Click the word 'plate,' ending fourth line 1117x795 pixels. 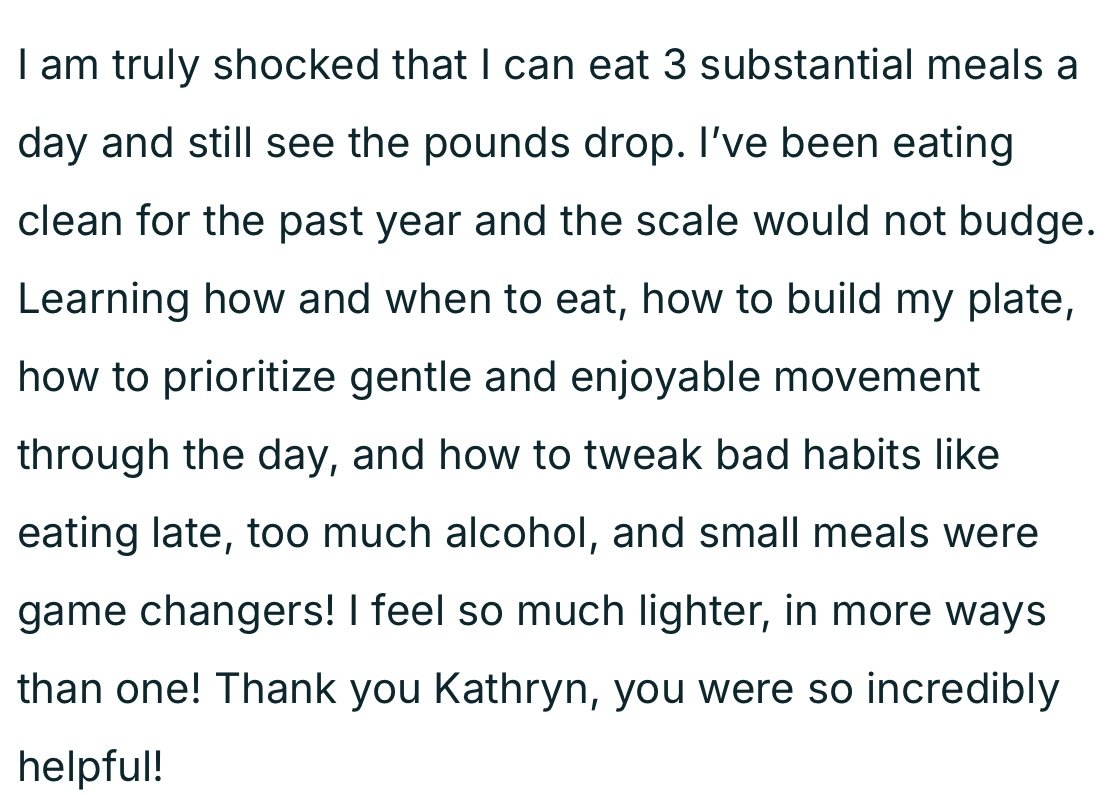point(1020,300)
